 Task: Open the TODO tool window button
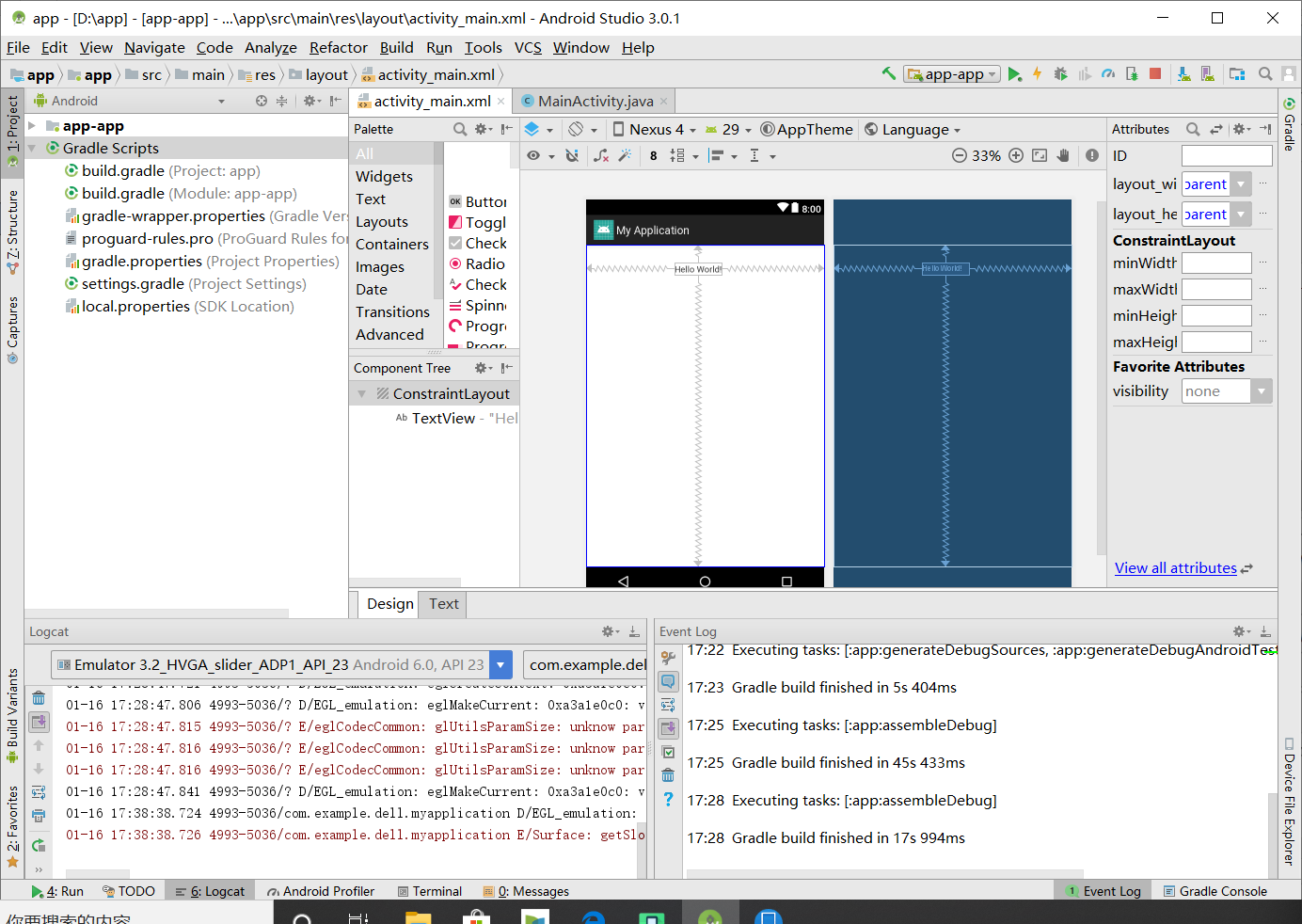[128, 891]
